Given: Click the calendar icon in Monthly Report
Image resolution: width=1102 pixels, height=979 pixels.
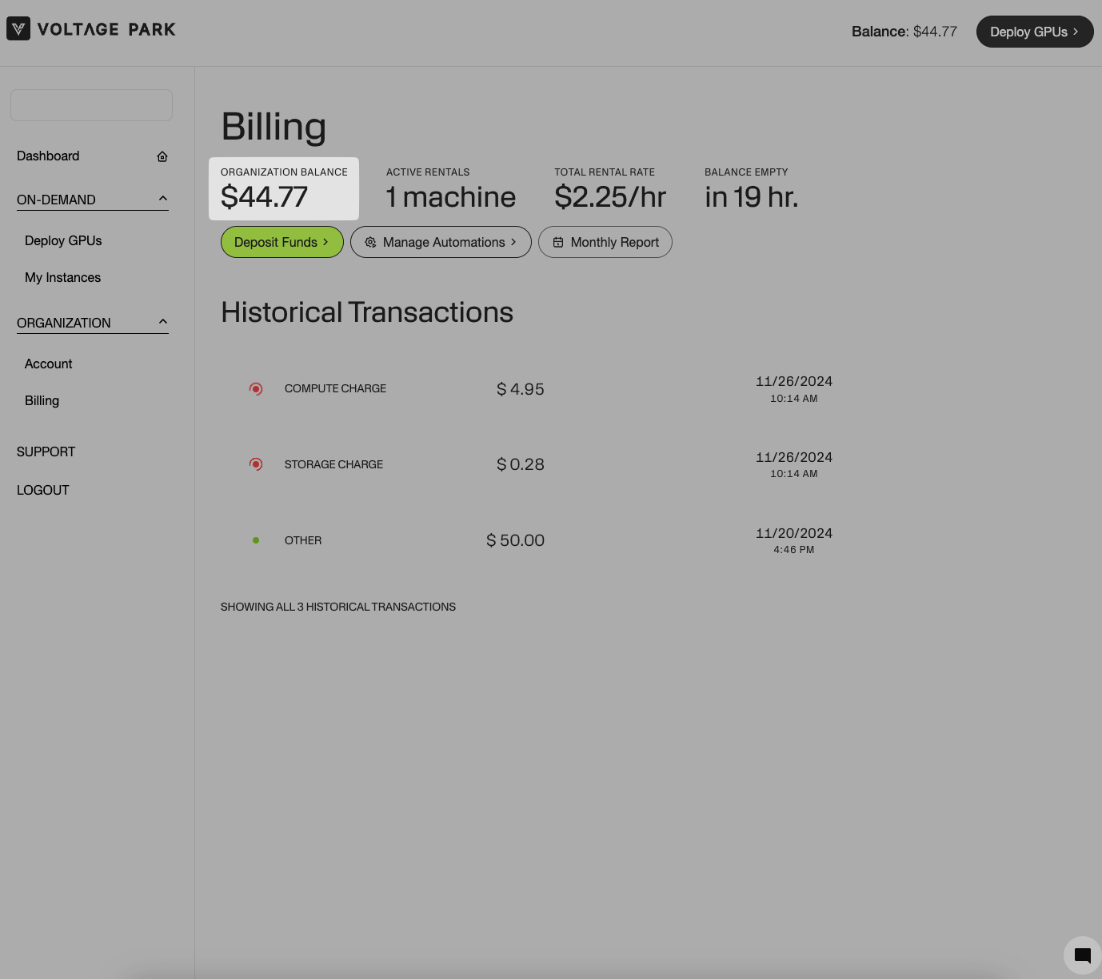Looking at the screenshot, I should point(558,243).
